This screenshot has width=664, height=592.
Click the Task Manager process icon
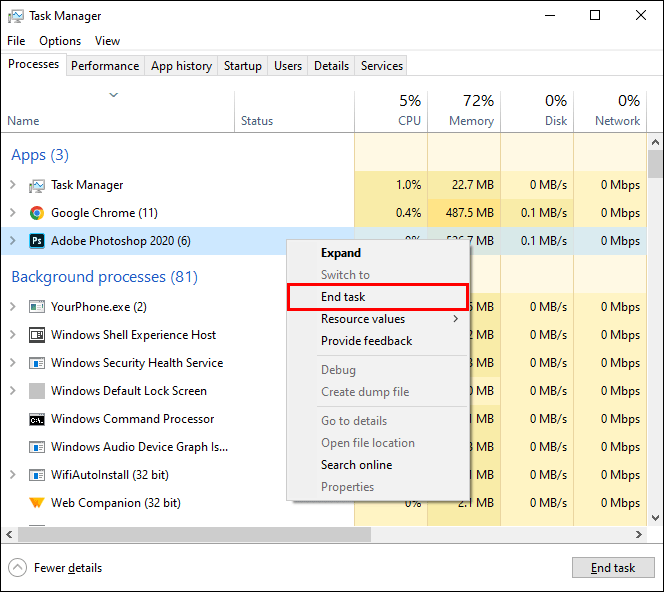[37, 185]
